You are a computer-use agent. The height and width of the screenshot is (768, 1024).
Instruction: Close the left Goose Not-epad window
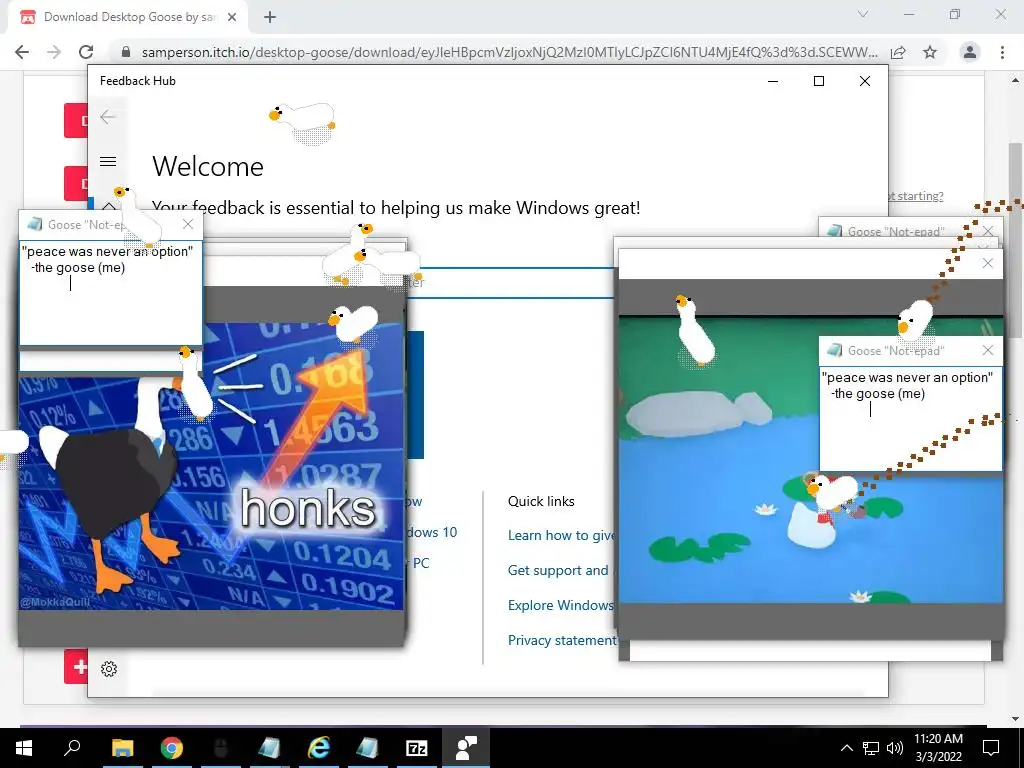188,225
